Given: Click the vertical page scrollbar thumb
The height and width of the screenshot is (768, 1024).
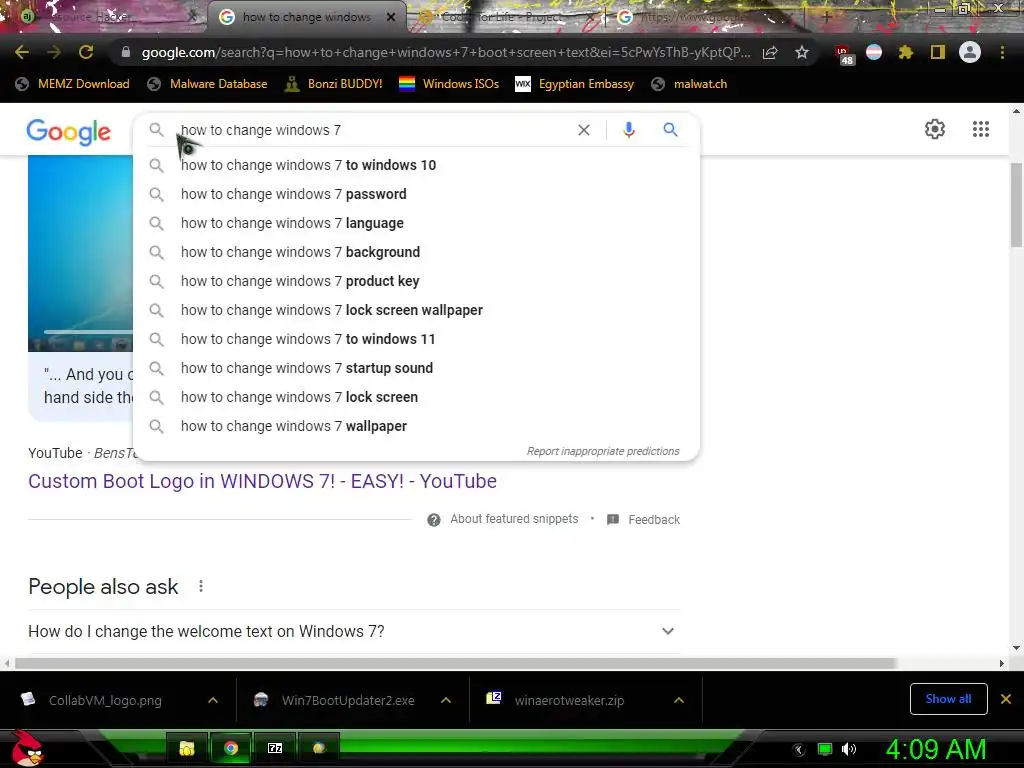Looking at the screenshot, I should click(x=1016, y=204).
